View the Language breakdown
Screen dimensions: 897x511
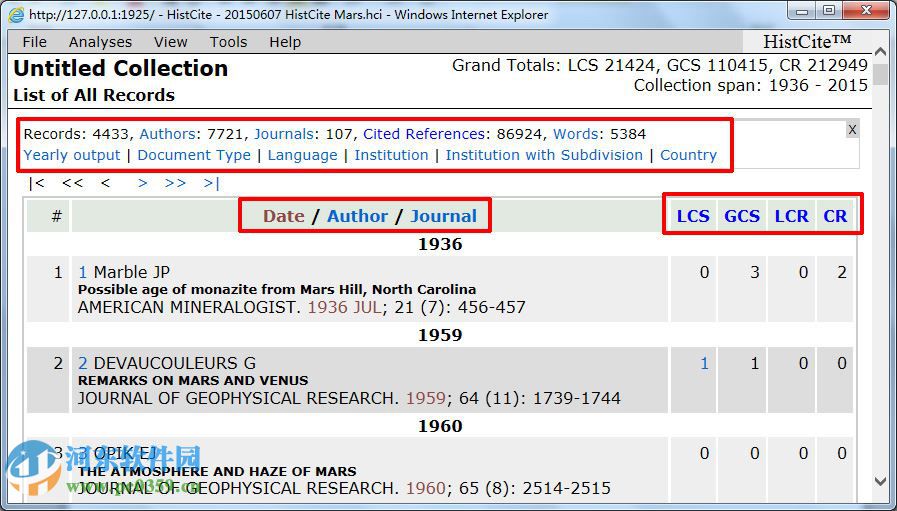point(303,155)
